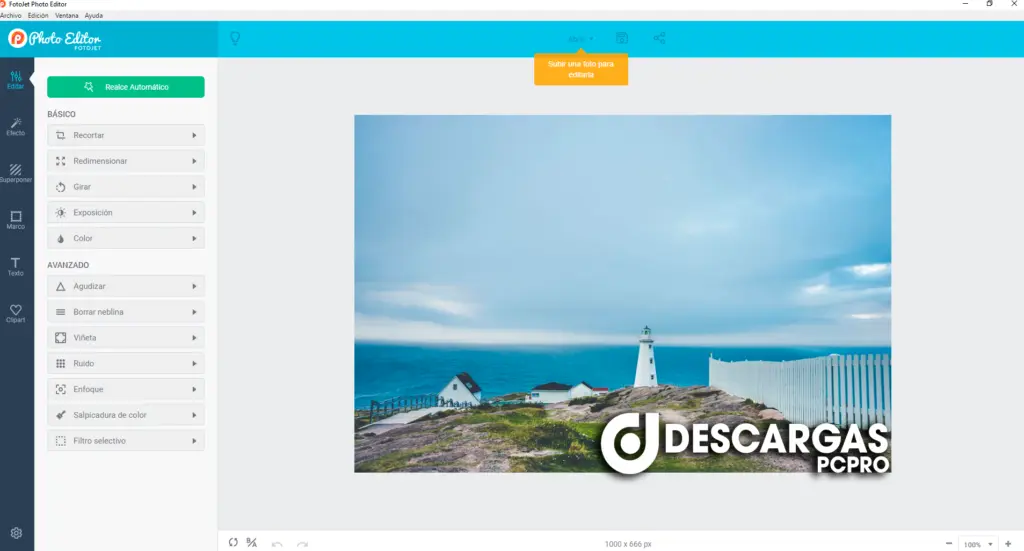Click the compare original image icon
This screenshot has width=1024, height=551.
pyautogui.click(x=252, y=543)
